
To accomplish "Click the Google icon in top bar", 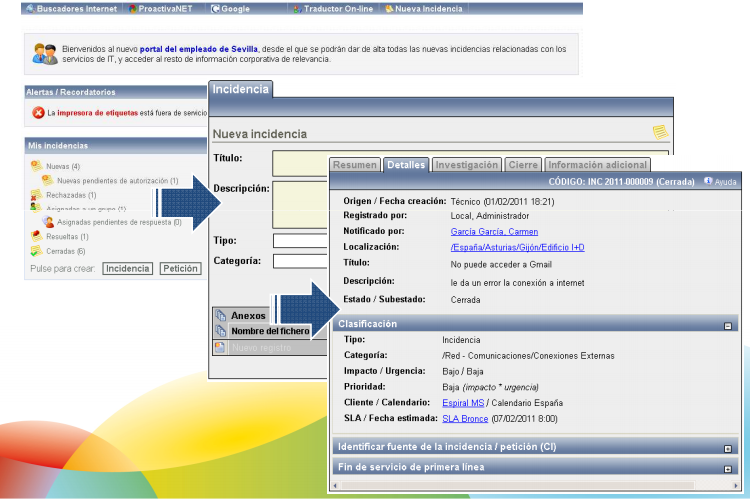I will point(215,9).
